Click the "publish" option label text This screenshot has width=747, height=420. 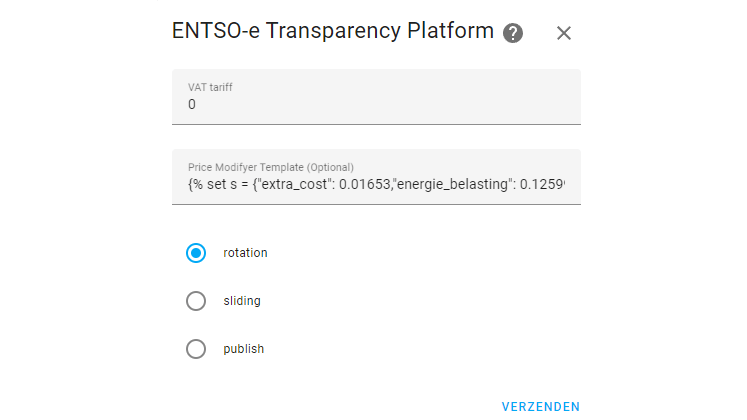click(x=244, y=349)
